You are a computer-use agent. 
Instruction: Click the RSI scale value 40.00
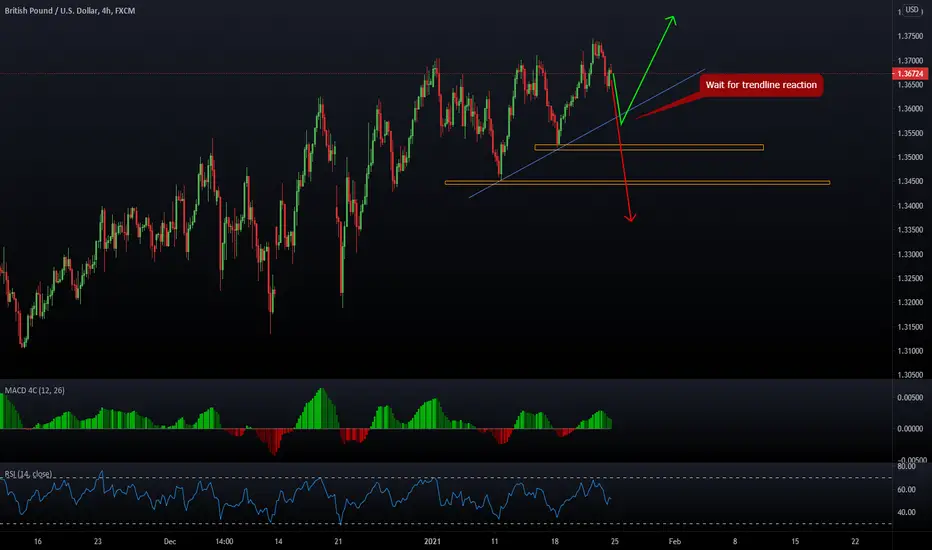pyautogui.click(x=907, y=513)
